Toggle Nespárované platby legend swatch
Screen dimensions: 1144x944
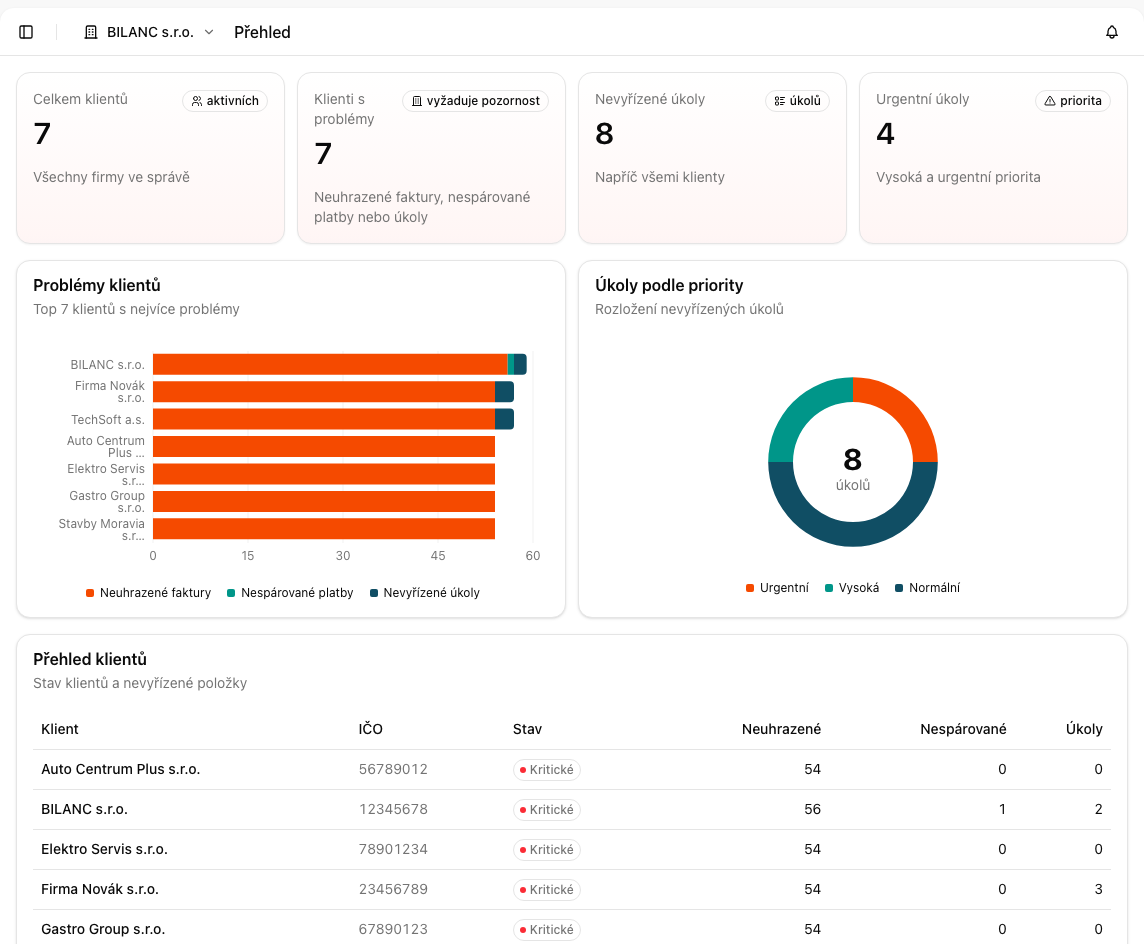coord(231,593)
